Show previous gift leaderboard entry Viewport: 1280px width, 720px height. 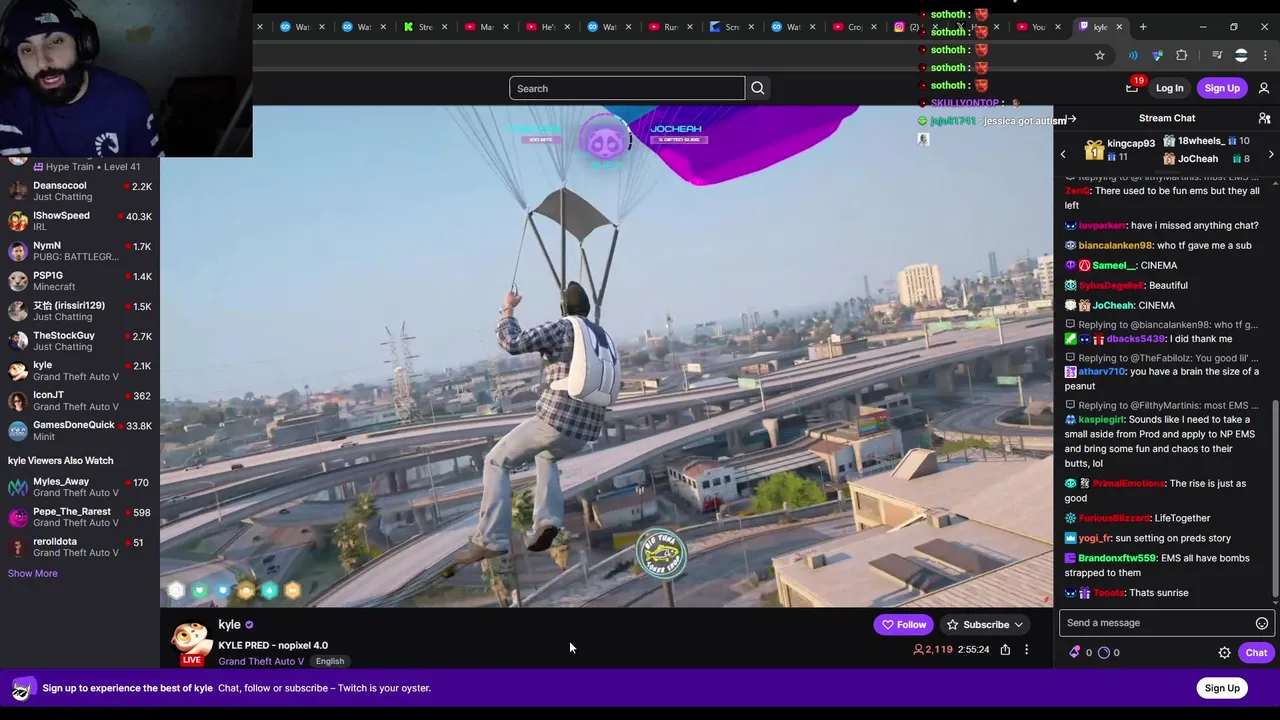click(x=1063, y=154)
